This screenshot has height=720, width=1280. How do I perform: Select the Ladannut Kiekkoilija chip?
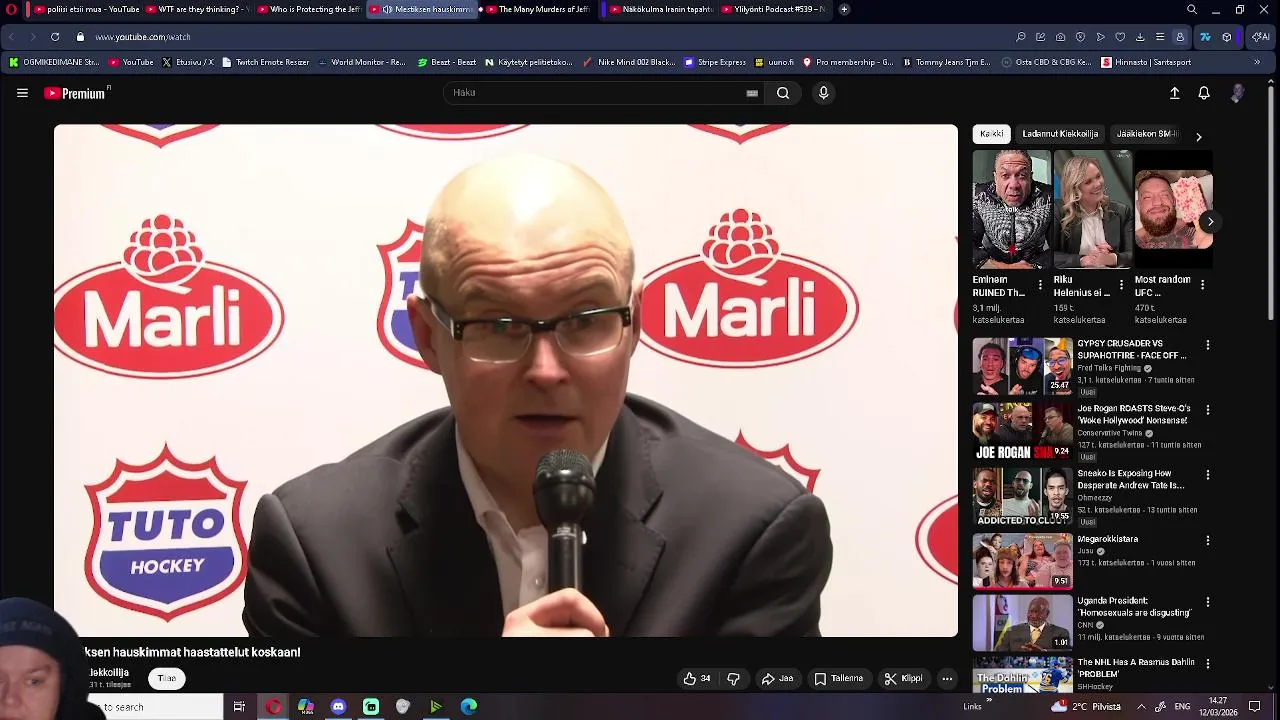coord(1060,134)
